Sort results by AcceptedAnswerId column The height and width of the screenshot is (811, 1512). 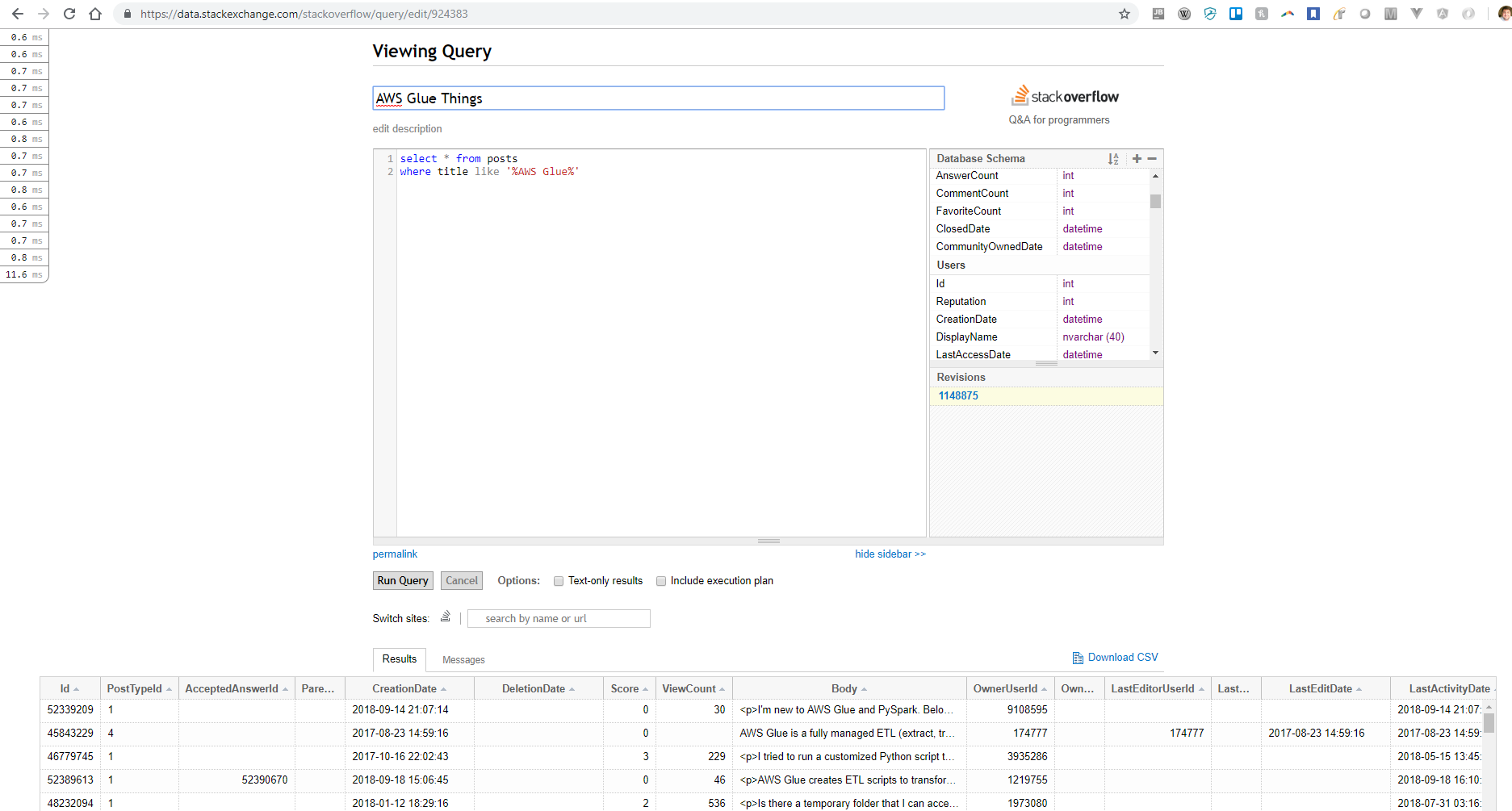[237, 688]
